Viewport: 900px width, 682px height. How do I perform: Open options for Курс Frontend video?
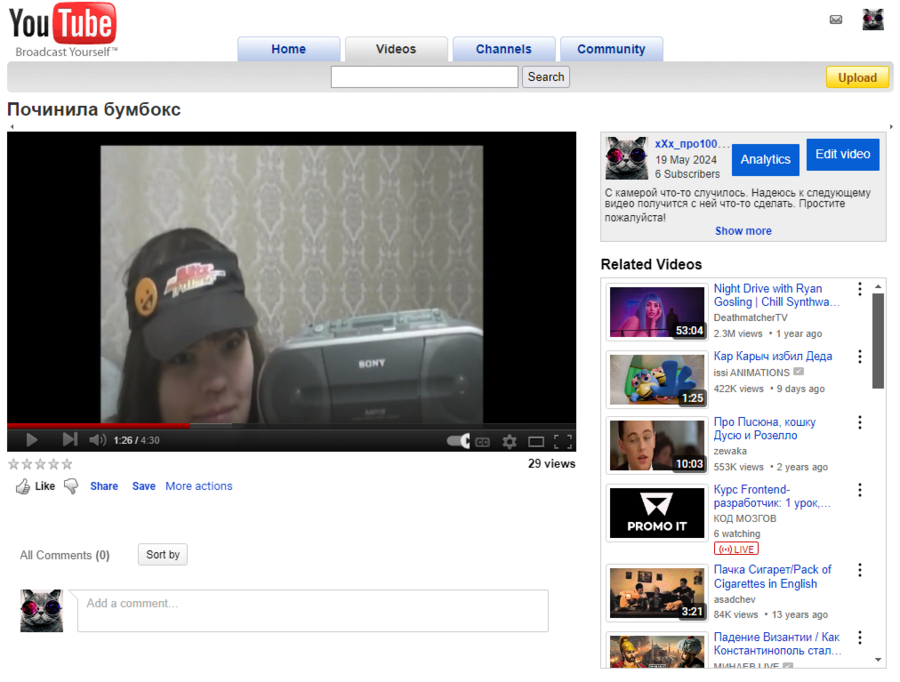(859, 490)
